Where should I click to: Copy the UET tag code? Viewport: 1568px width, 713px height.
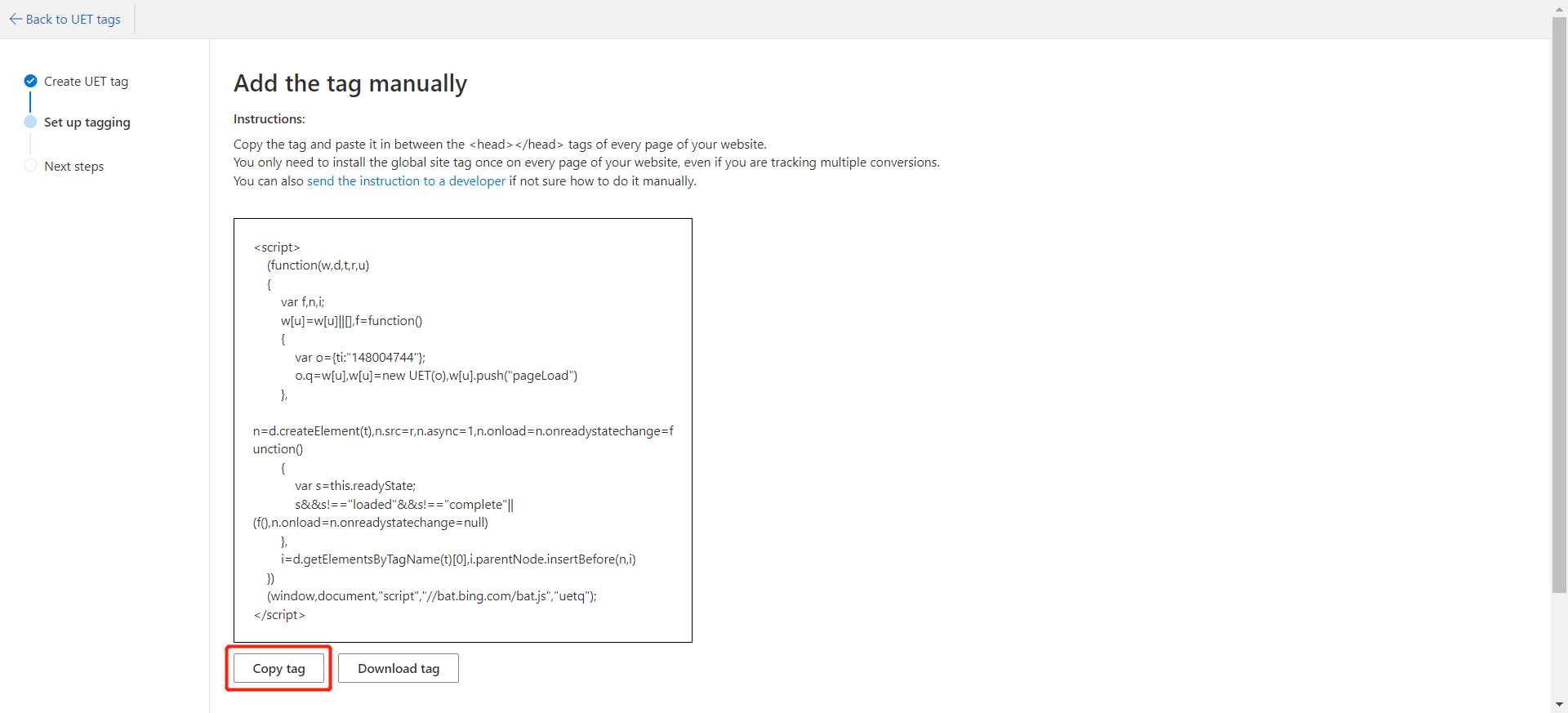coord(278,668)
